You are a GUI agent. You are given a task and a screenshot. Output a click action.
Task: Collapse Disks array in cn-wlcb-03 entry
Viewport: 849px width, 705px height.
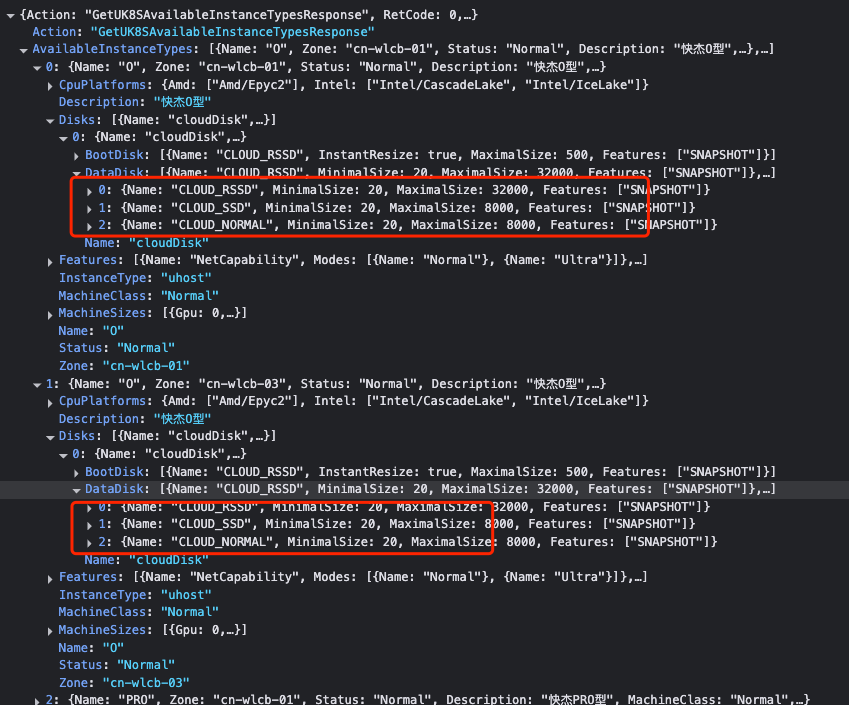click(x=50, y=437)
